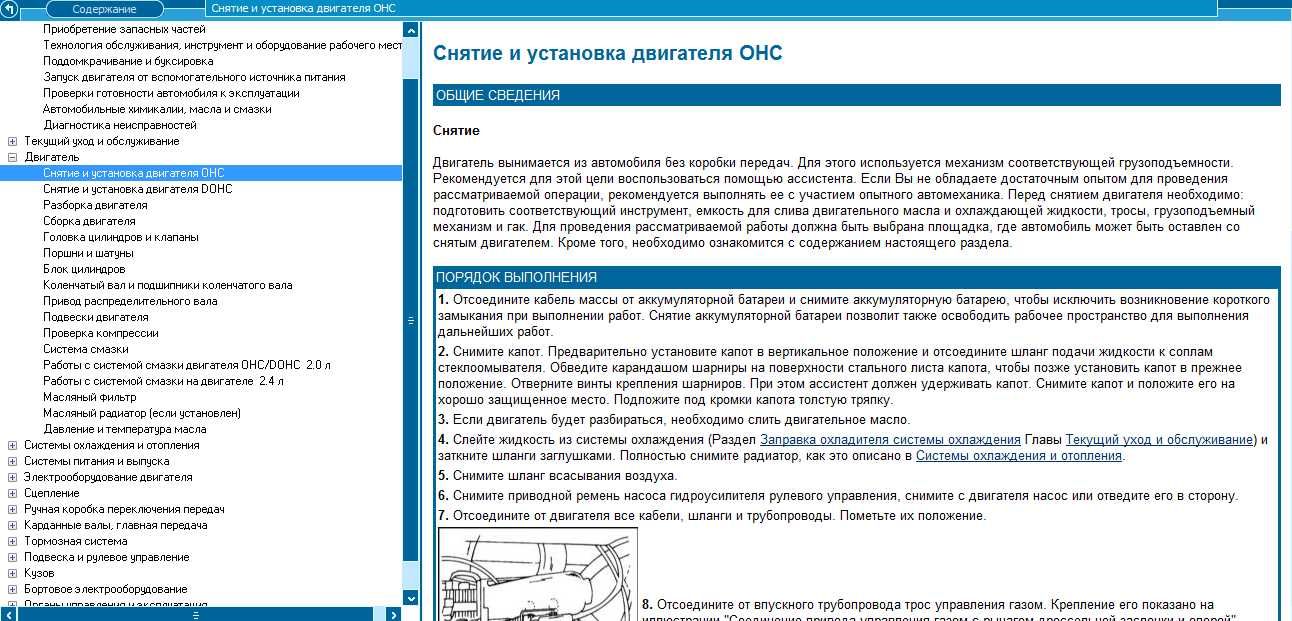1292x621 pixels.
Task: Click horizontal scrollbar left arrow in tree
Action: point(8,614)
